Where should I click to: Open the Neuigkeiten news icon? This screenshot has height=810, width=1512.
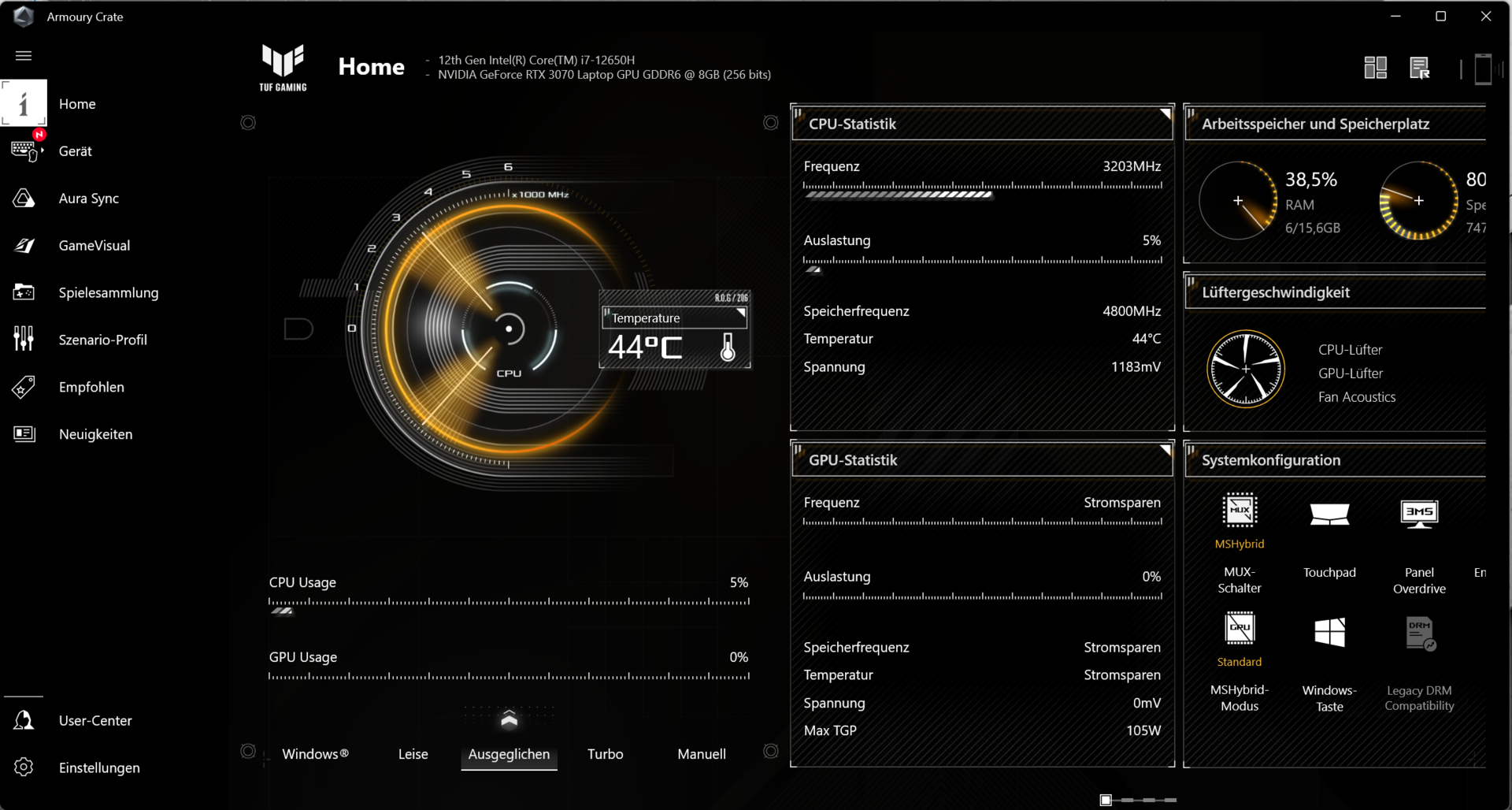click(24, 434)
